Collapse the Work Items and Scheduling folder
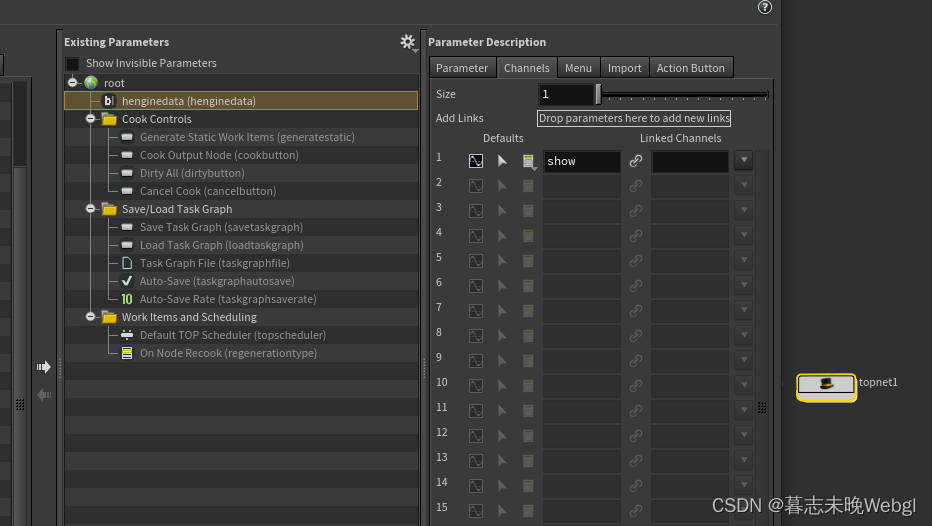The image size is (932, 526). click(x=90, y=317)
